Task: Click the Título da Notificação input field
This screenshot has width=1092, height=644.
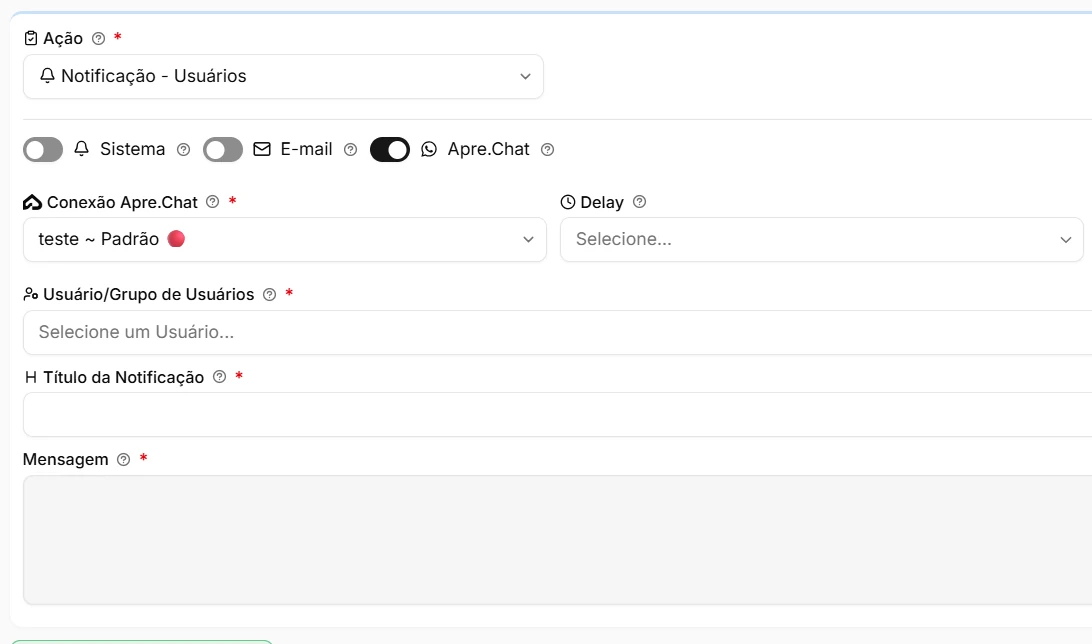Action: tap(557, 415)
